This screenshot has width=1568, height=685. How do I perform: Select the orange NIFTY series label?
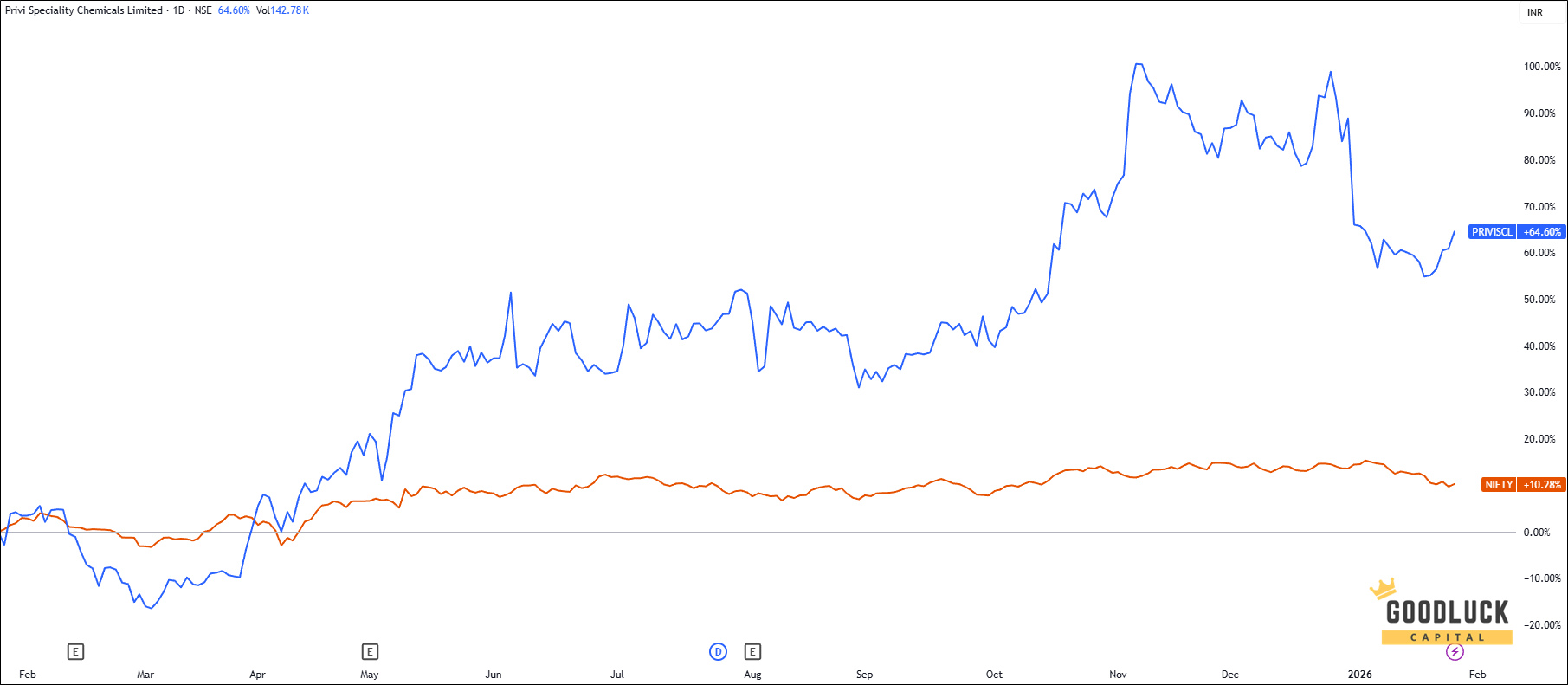pos(1499,485)
